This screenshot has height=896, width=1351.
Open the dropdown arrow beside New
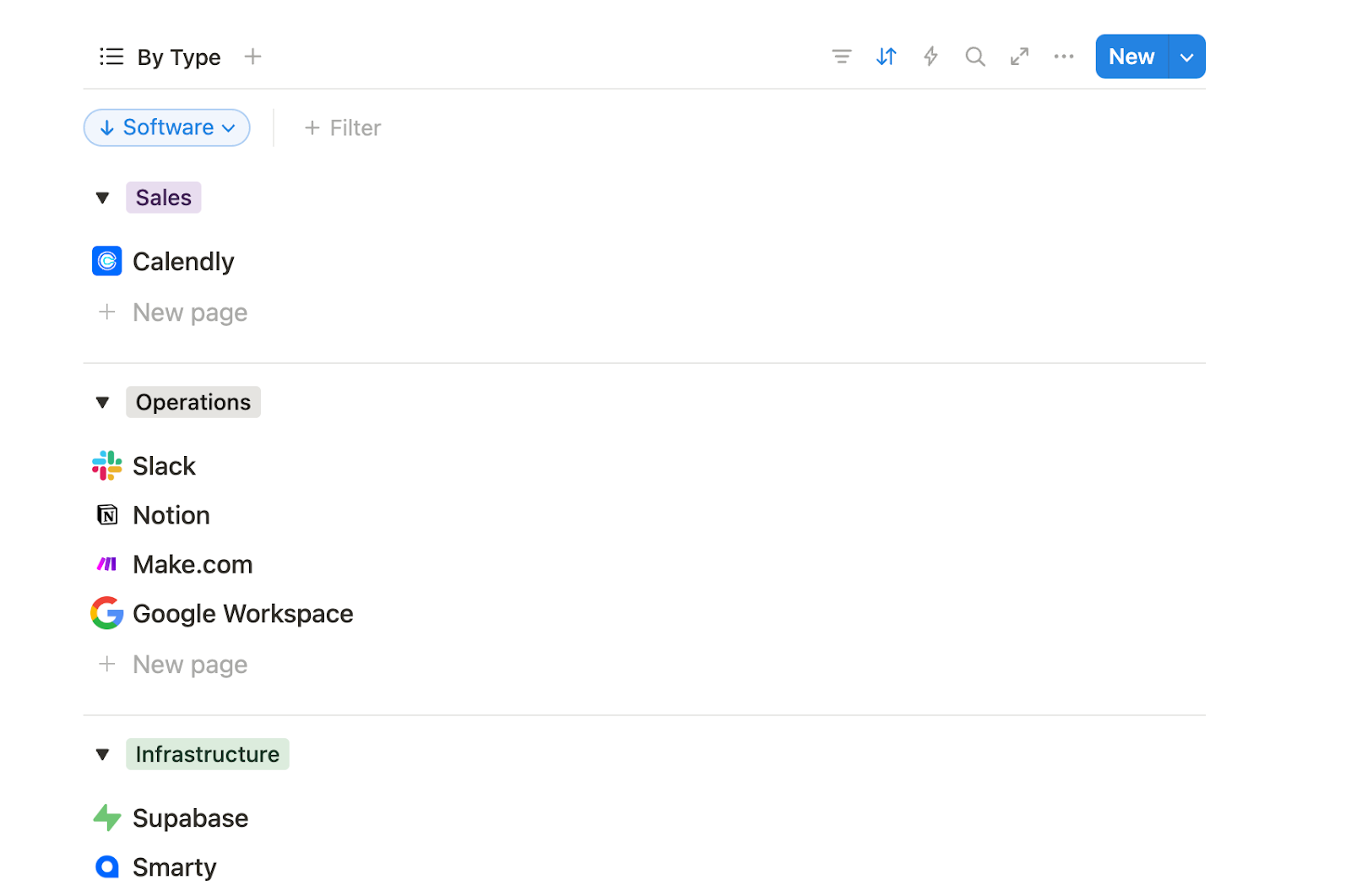(1186, 57)
